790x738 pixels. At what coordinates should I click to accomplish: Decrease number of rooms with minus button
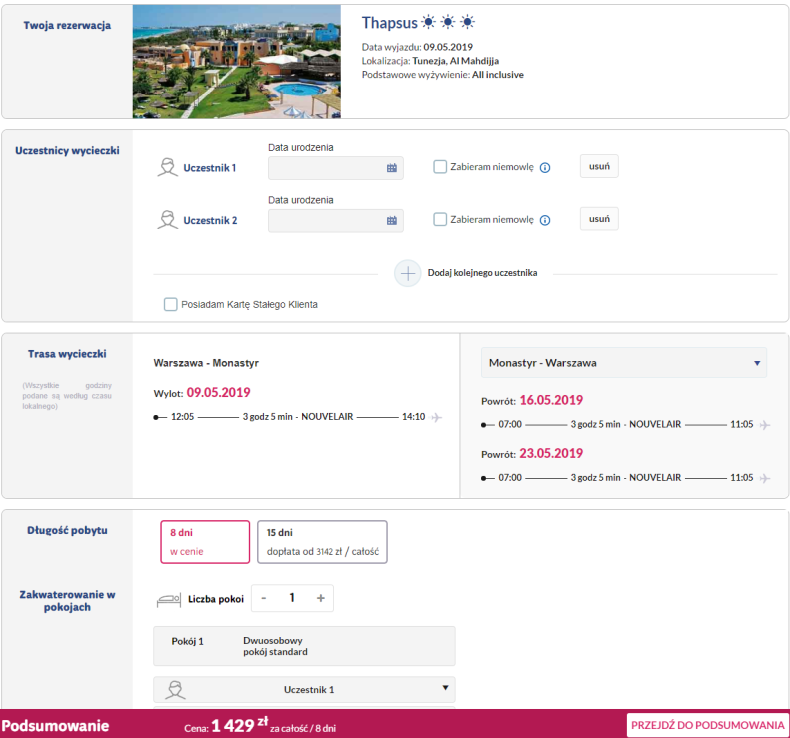pyautogui.click(x=264, y=598)
